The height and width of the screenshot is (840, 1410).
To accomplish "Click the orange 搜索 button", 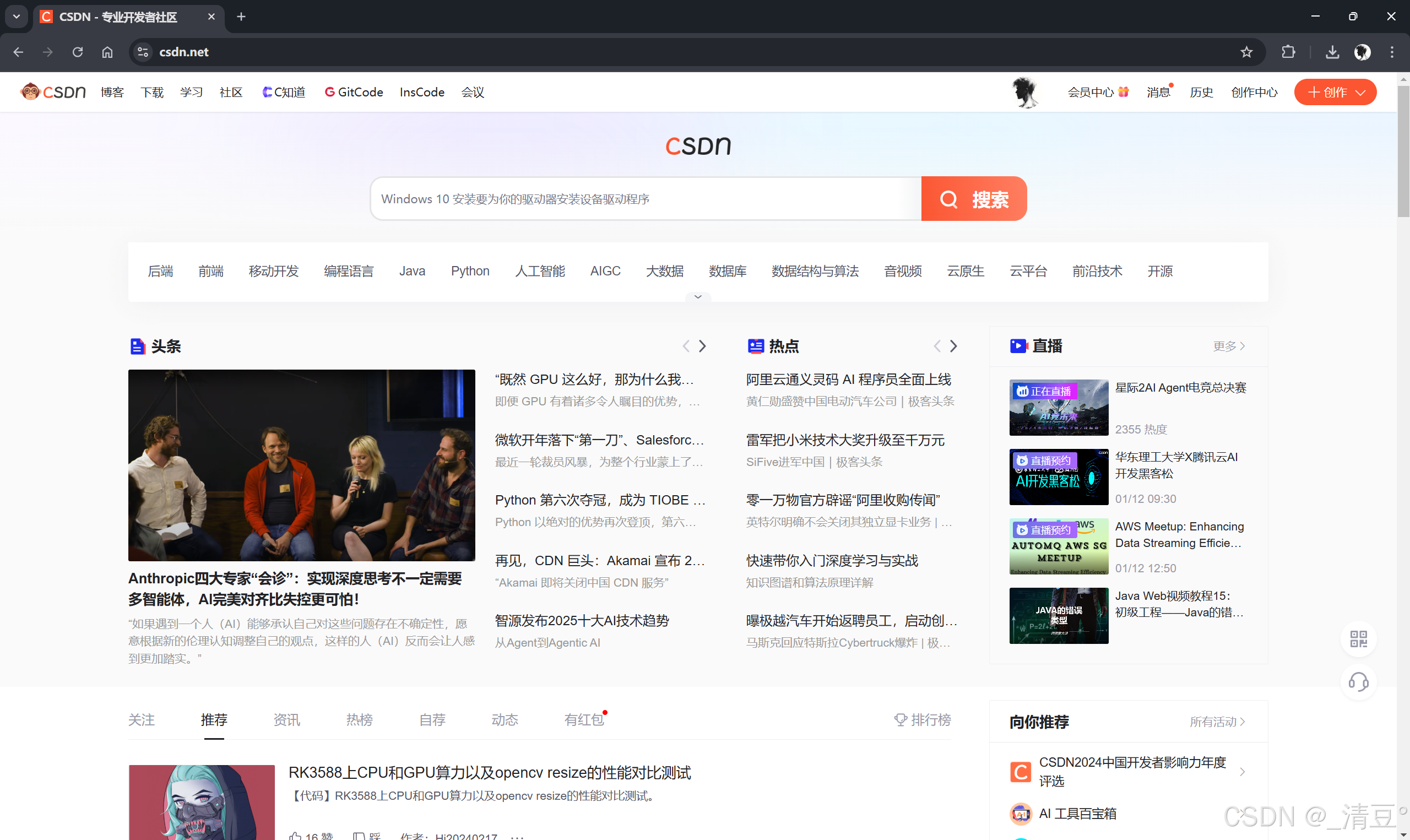I will point(974,199).
